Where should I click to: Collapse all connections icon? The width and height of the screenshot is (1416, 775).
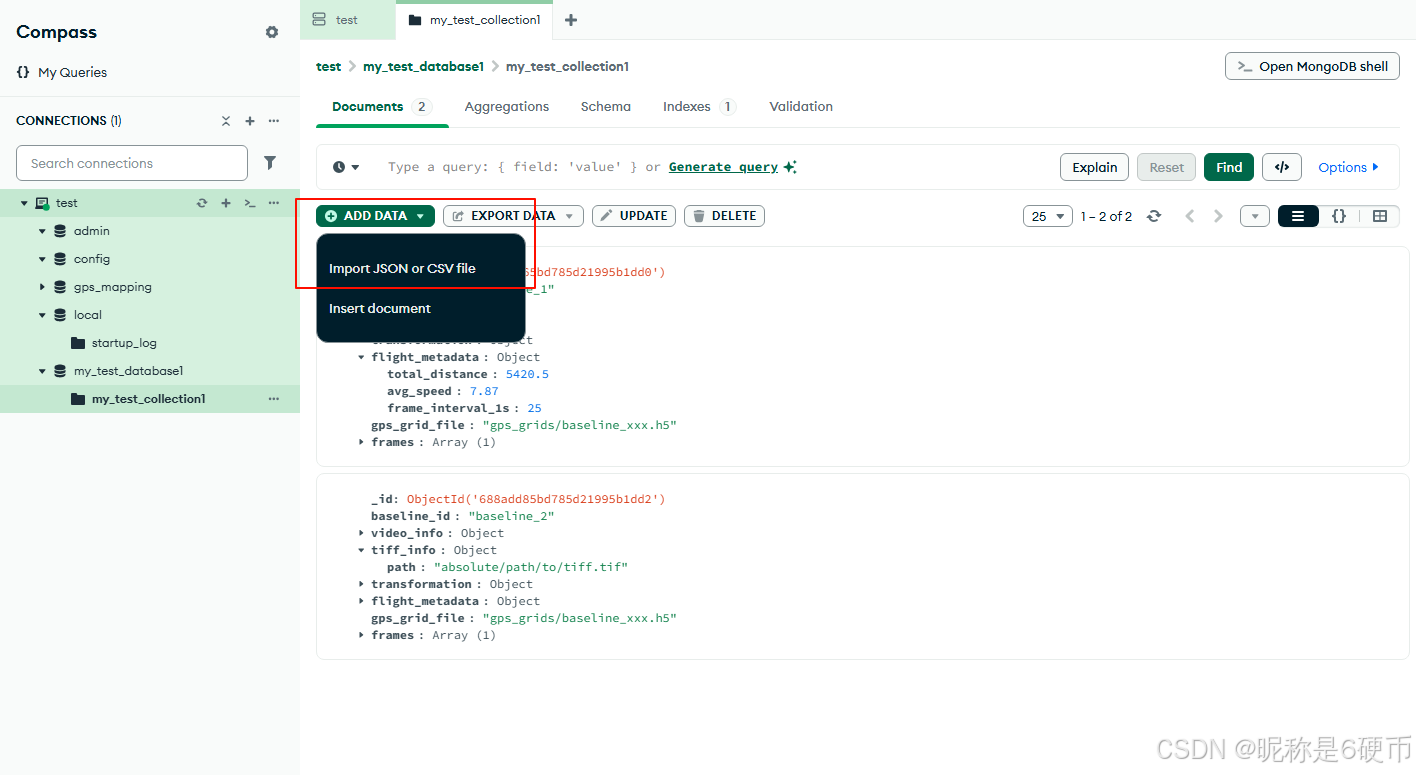(226, 121)
